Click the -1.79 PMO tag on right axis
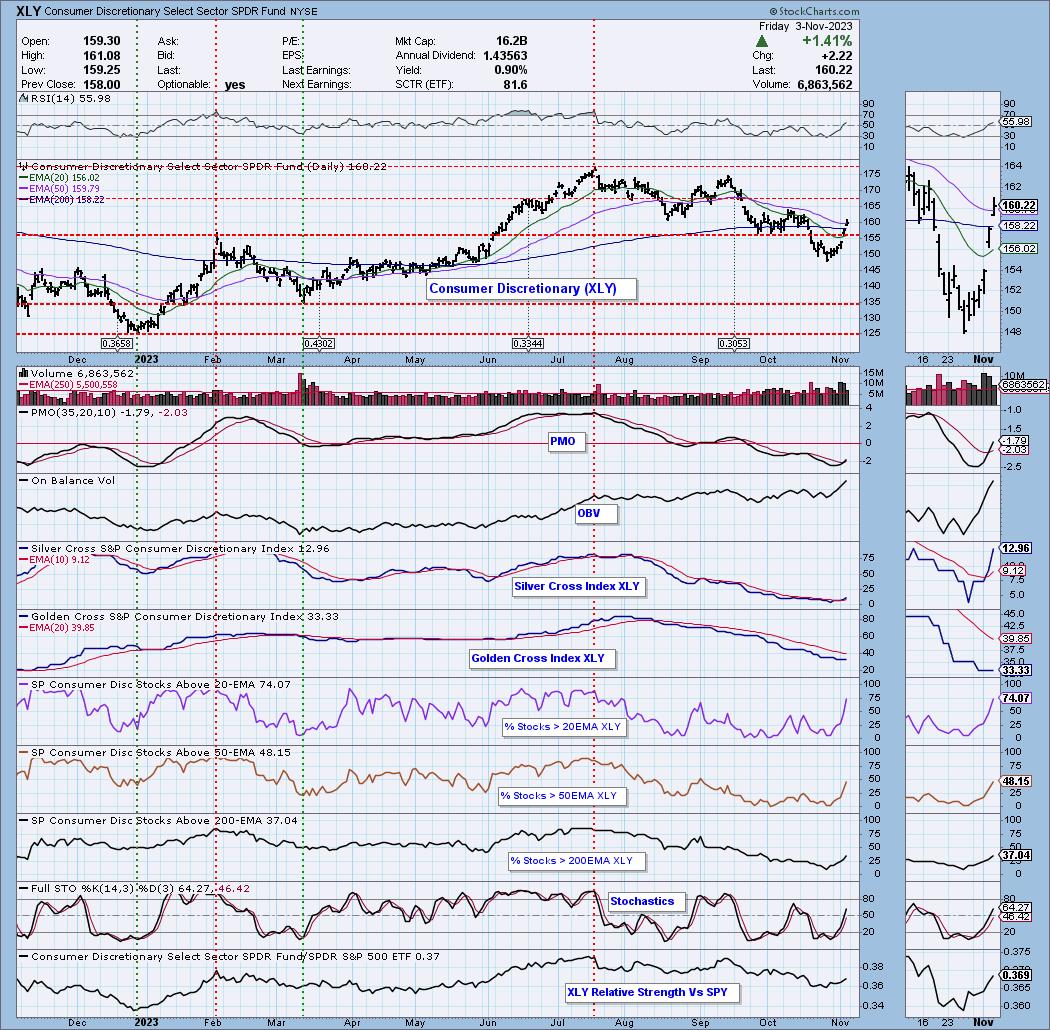1050x1030 pixels. 1016,441
